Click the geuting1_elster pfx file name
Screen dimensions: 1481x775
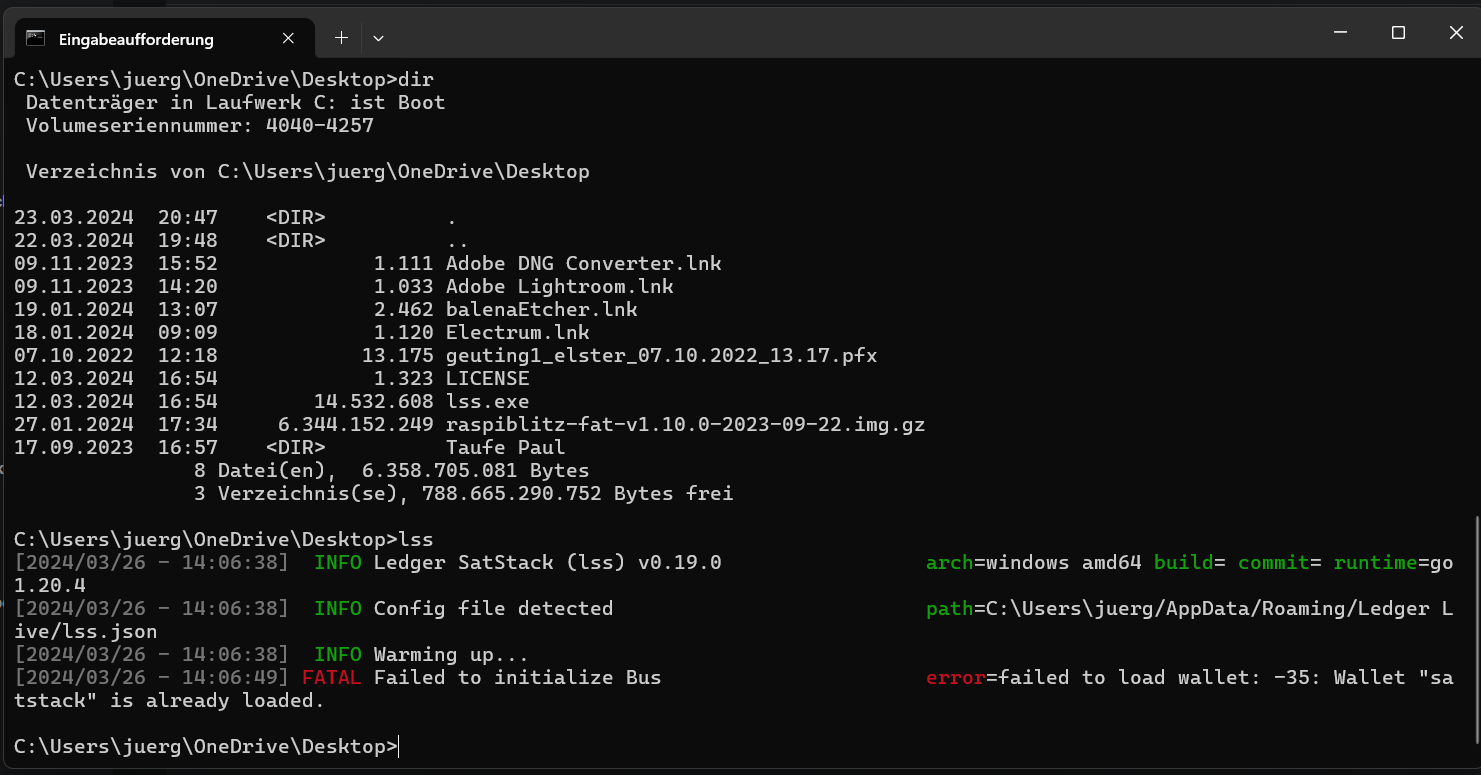[x=662, y=356]
